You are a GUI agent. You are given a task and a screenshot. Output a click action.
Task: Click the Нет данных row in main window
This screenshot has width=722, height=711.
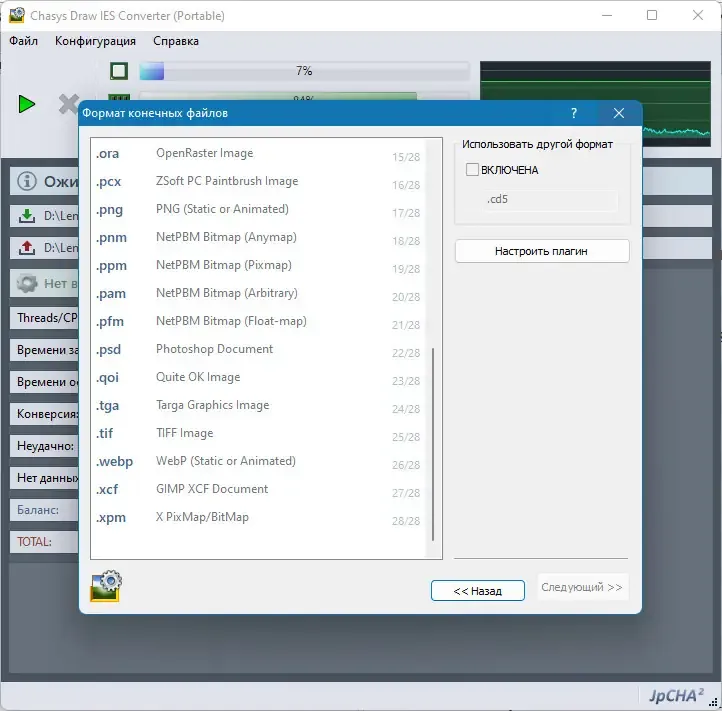(x=44, y=478)
